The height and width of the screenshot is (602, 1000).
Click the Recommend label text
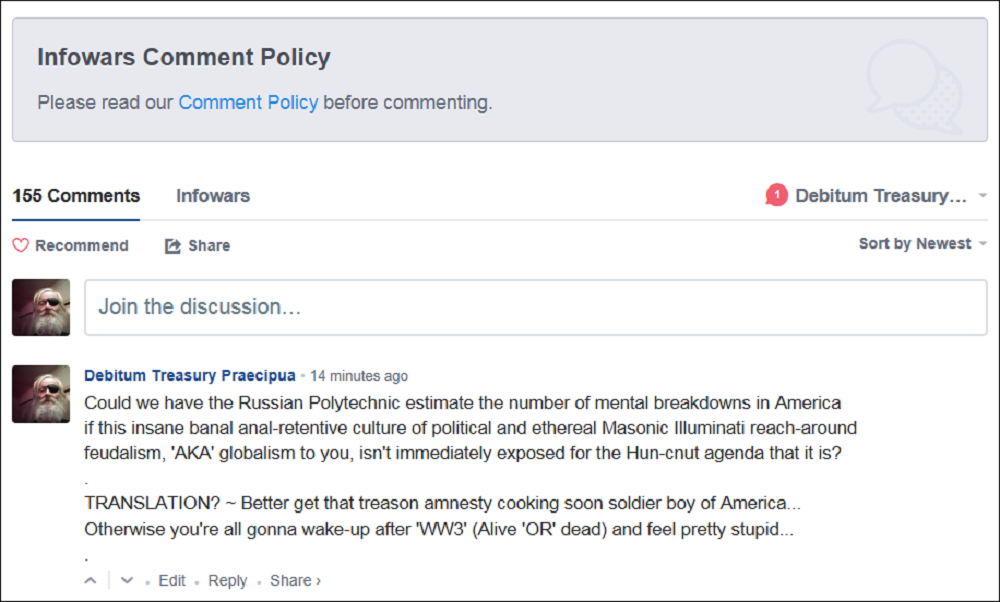(x=82, y=246)
